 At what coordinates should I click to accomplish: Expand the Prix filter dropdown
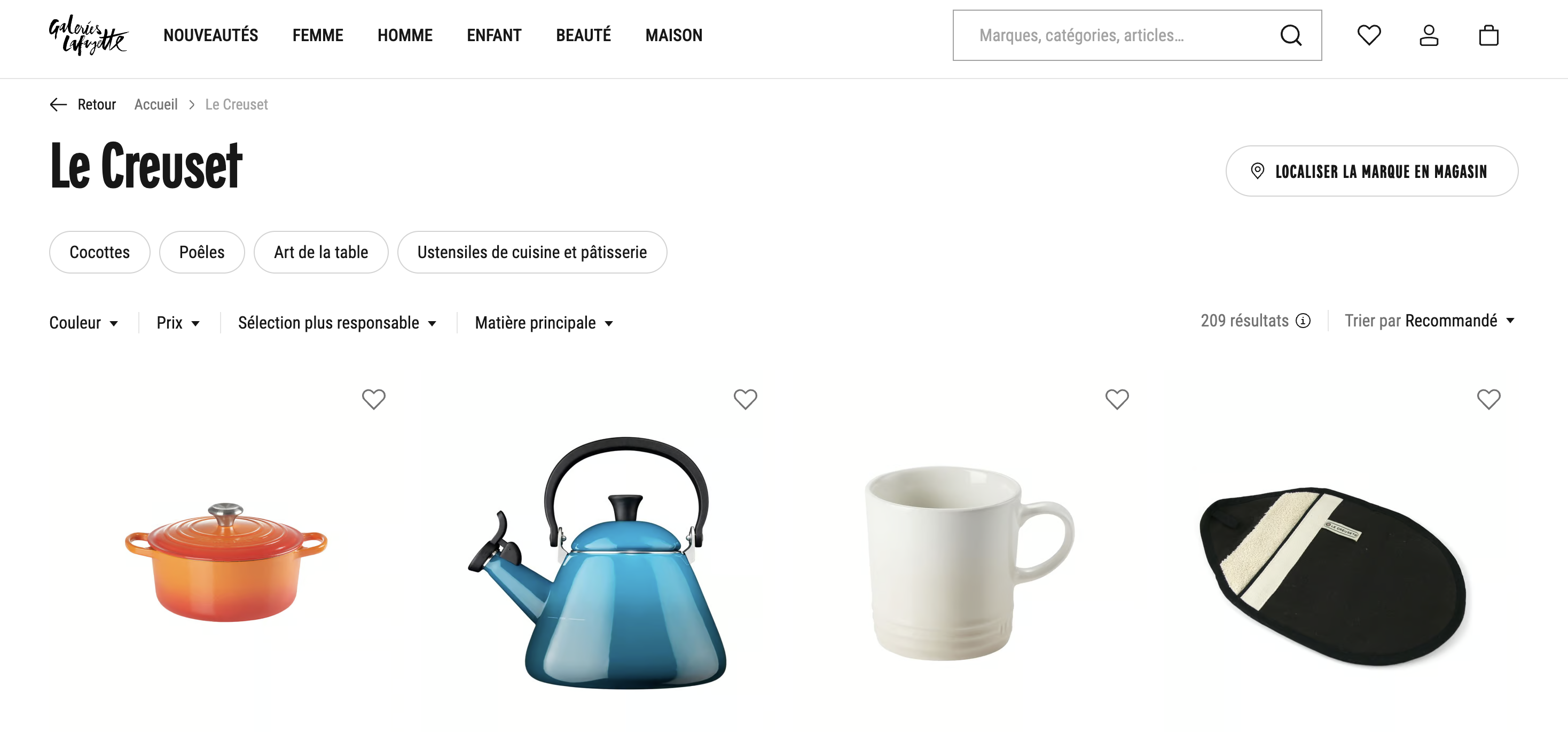point(178,323)
